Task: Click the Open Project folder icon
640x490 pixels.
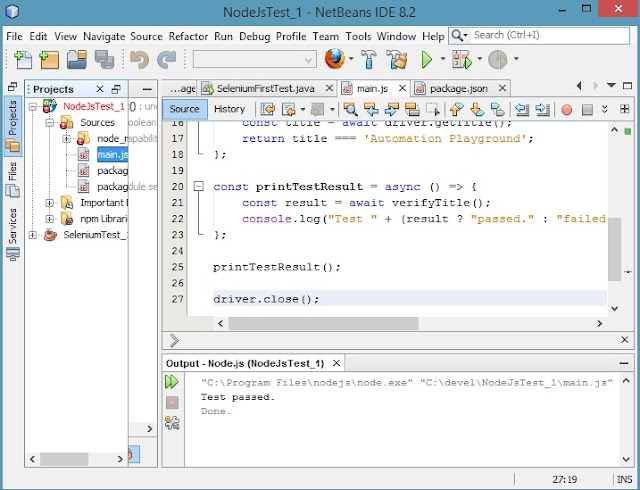Action: (77, 60)
